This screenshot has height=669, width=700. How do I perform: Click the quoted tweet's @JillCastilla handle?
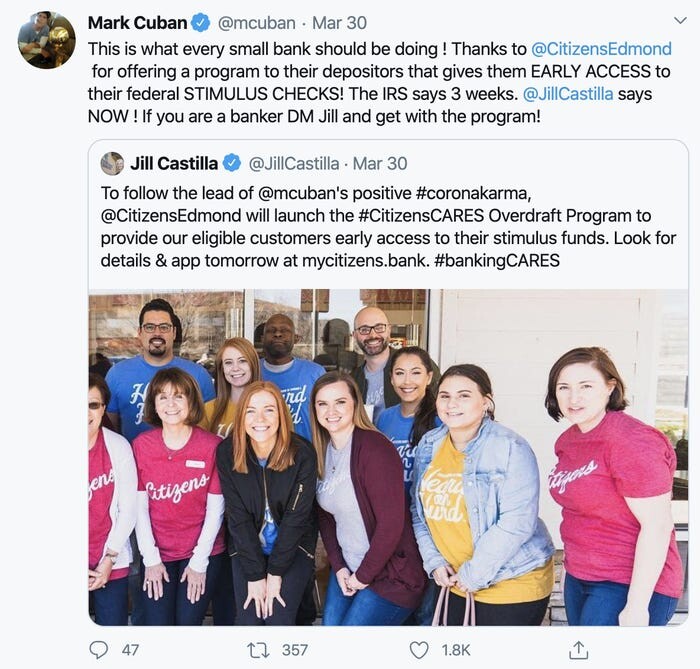tap(293, 164)
